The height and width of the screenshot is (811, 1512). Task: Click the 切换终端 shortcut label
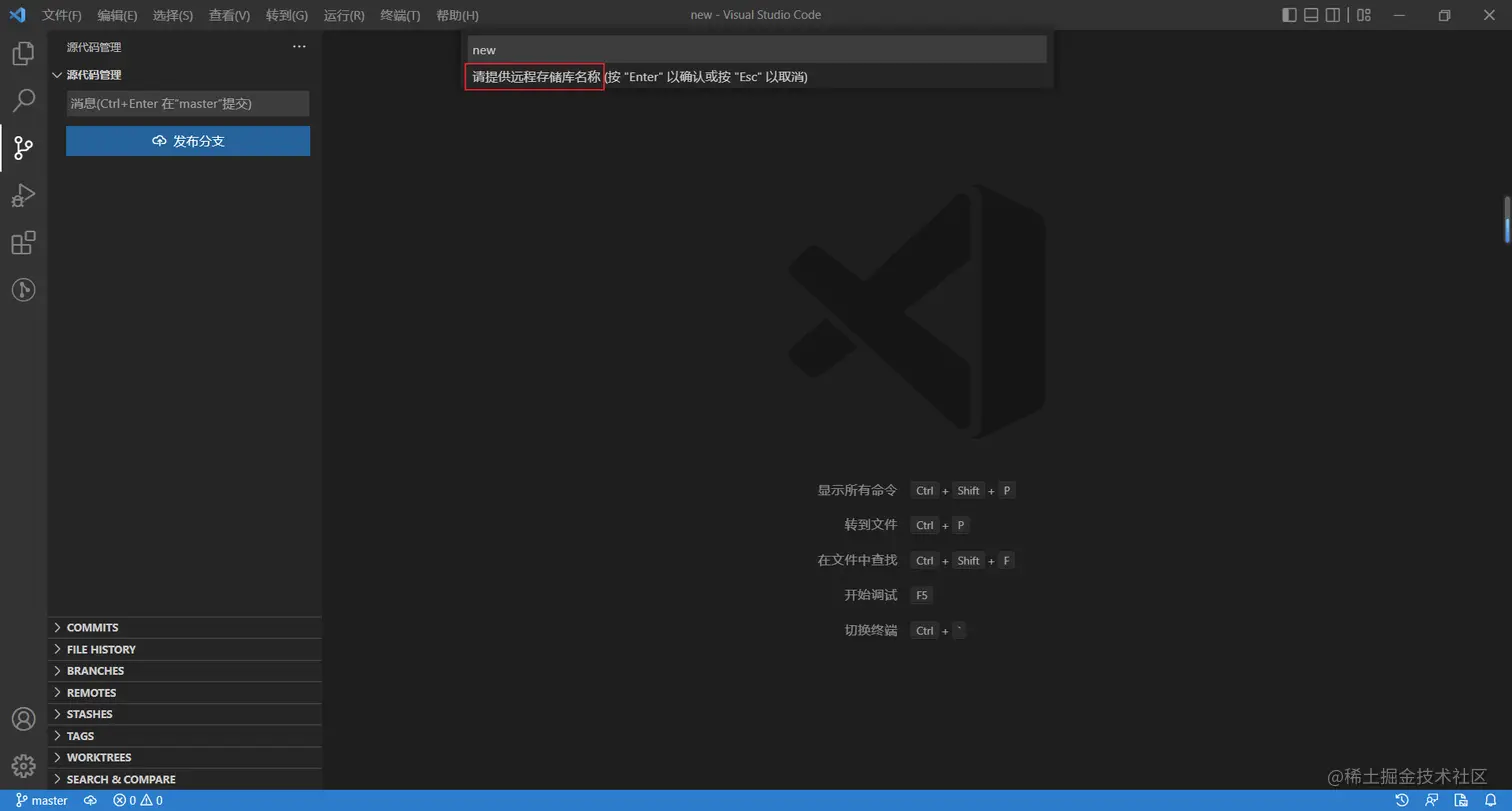pos(870,630)
